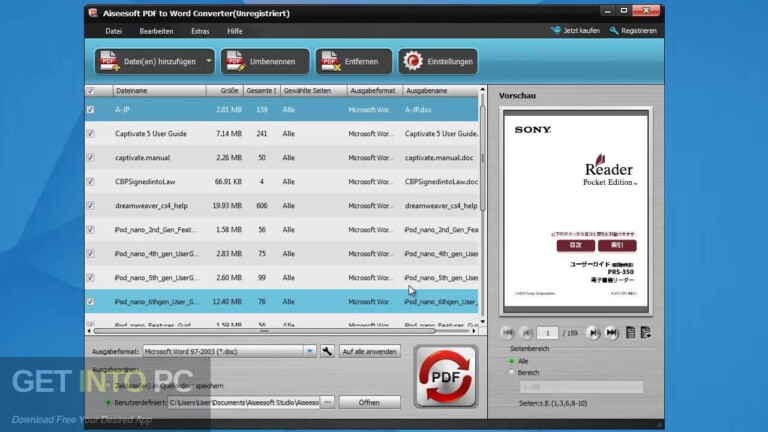Click the application logo icon in title bar
The width and height of the screenshot is (768, 432).
pos(93,13)
